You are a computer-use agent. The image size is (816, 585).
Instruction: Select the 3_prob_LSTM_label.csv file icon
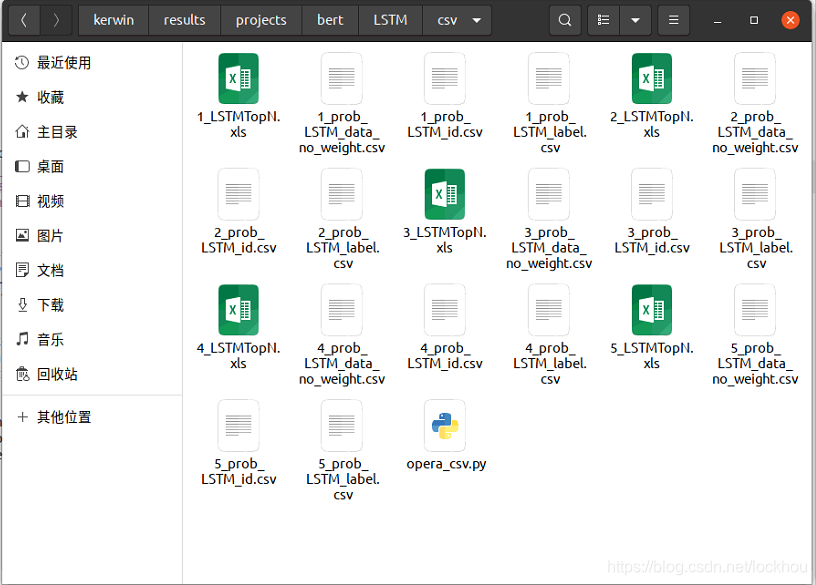pos(755,194)
